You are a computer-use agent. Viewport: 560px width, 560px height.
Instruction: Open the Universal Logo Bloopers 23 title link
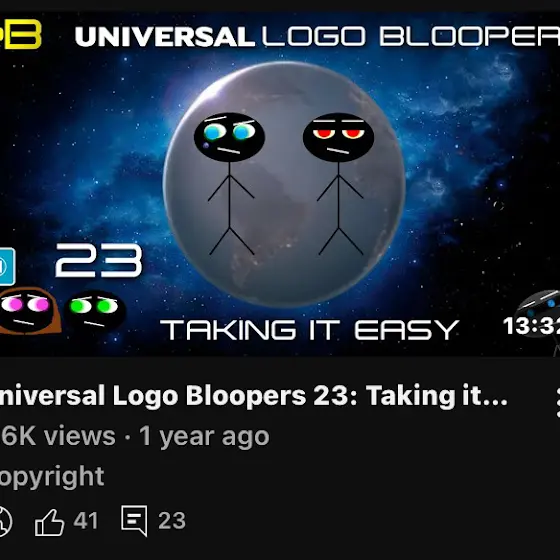[254, 396]
